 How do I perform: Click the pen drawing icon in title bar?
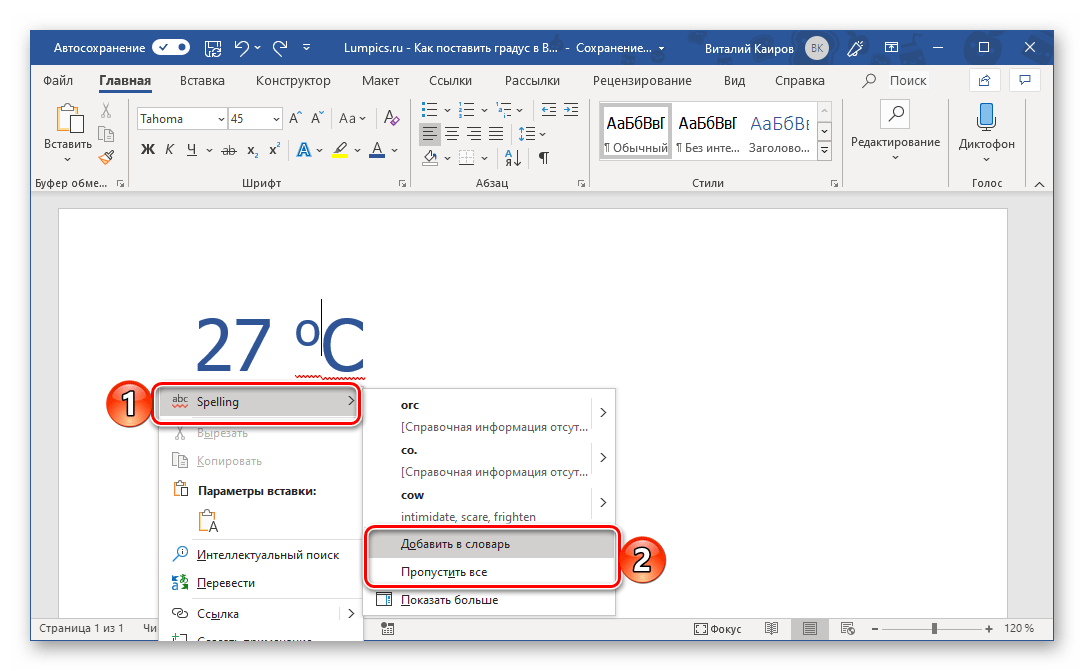(854, 48)
